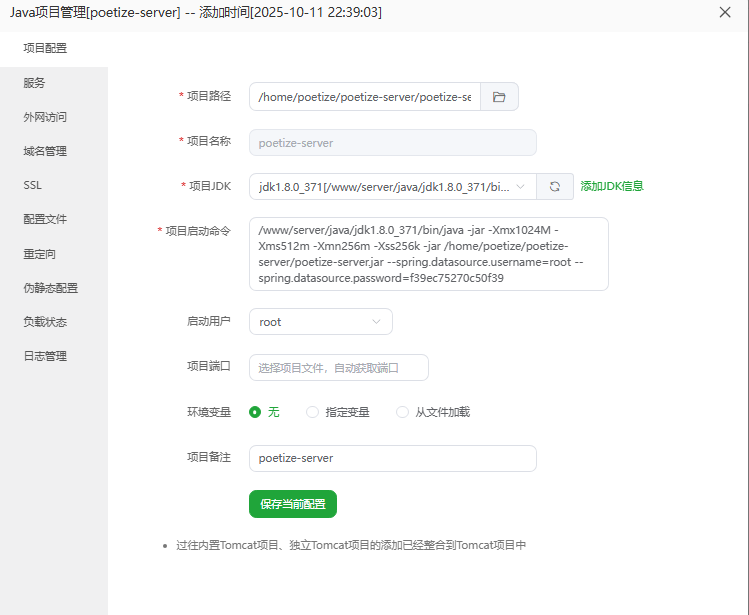Edit the 项目备注 field
Image resolution: width=749 pixels, height=615 pixels.
pyautogui.click(x=393, y=458)
